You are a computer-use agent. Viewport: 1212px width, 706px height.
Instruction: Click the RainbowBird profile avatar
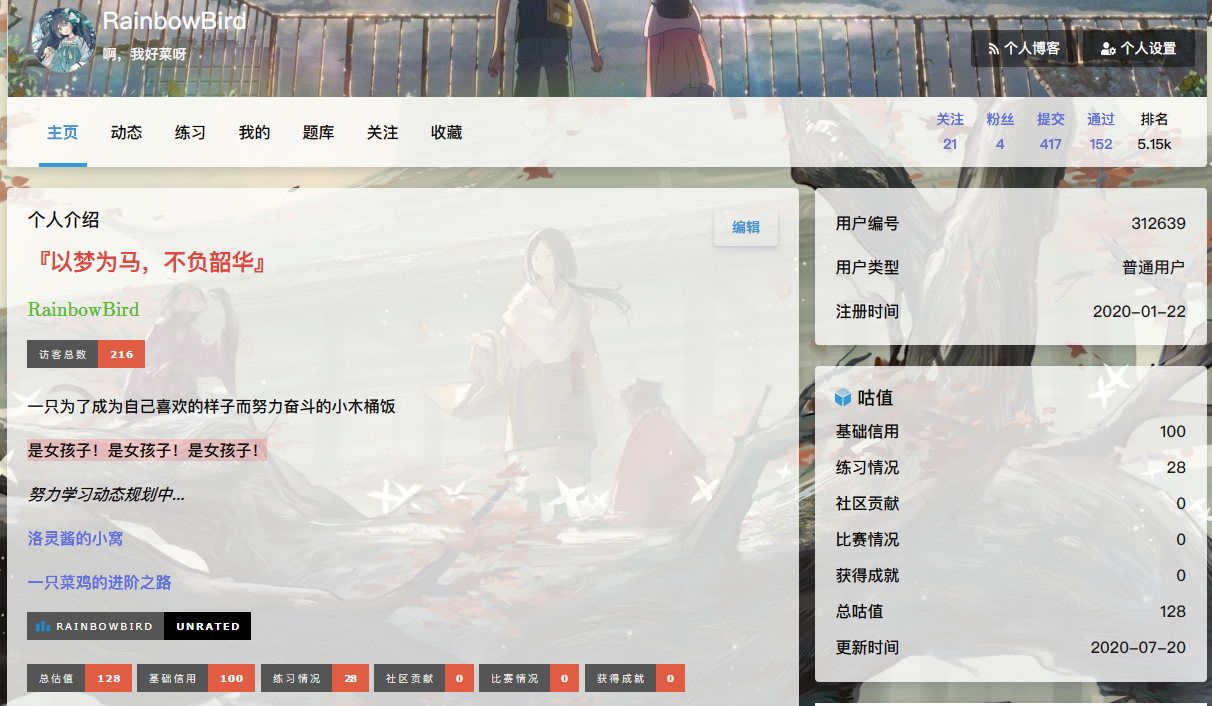[64, 39]
